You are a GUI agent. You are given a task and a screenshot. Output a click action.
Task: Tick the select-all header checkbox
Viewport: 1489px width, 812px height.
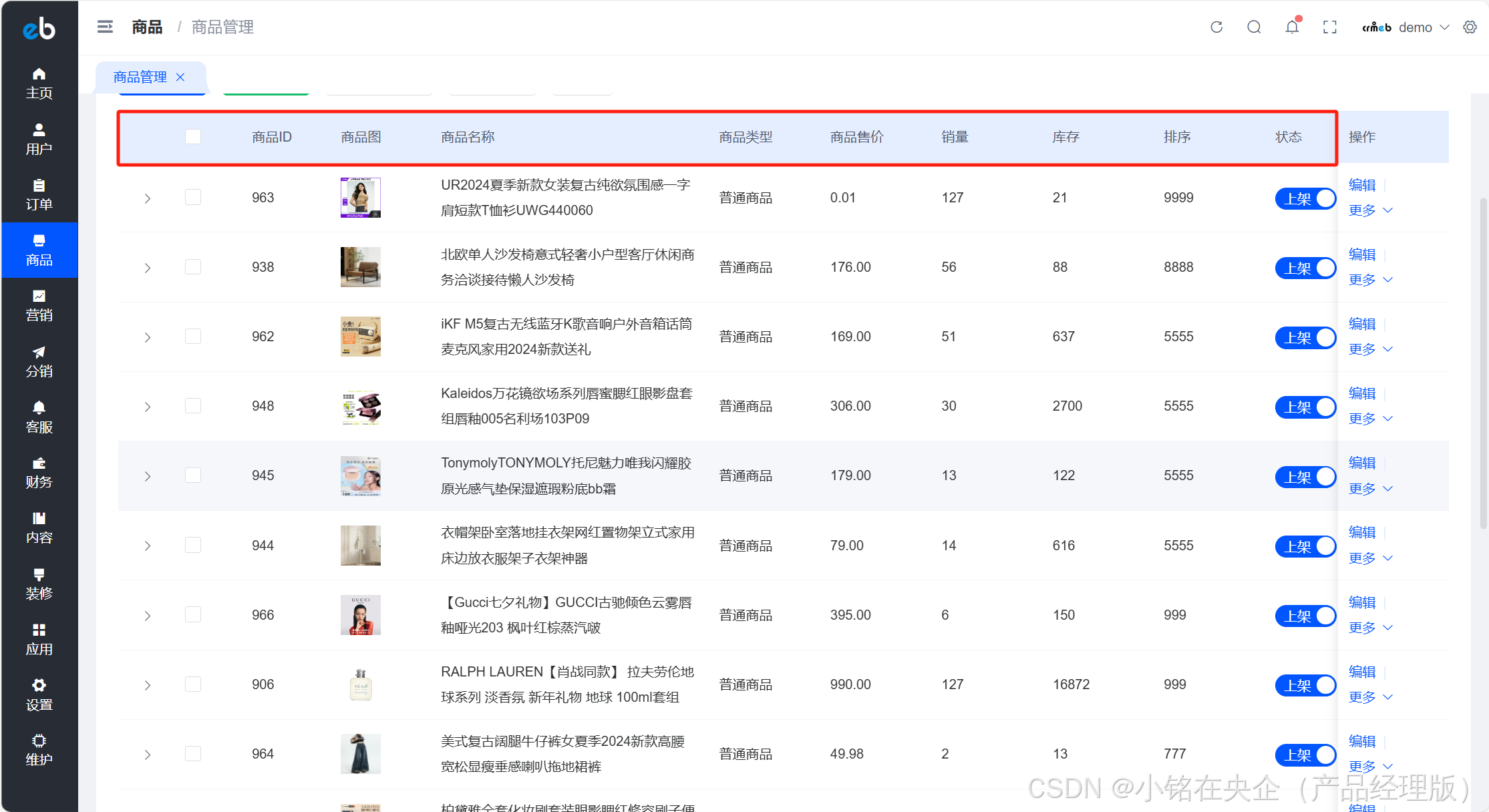click(x=193, y=137)
